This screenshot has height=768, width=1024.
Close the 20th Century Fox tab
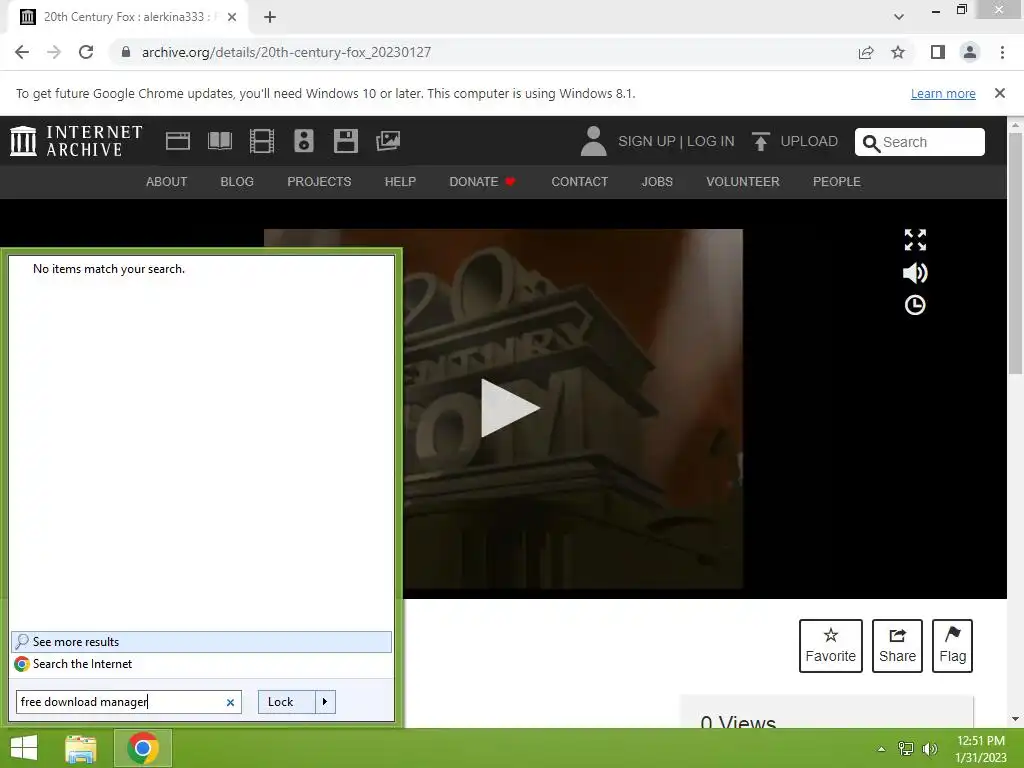pyautogui.click(x=232, y=17)
